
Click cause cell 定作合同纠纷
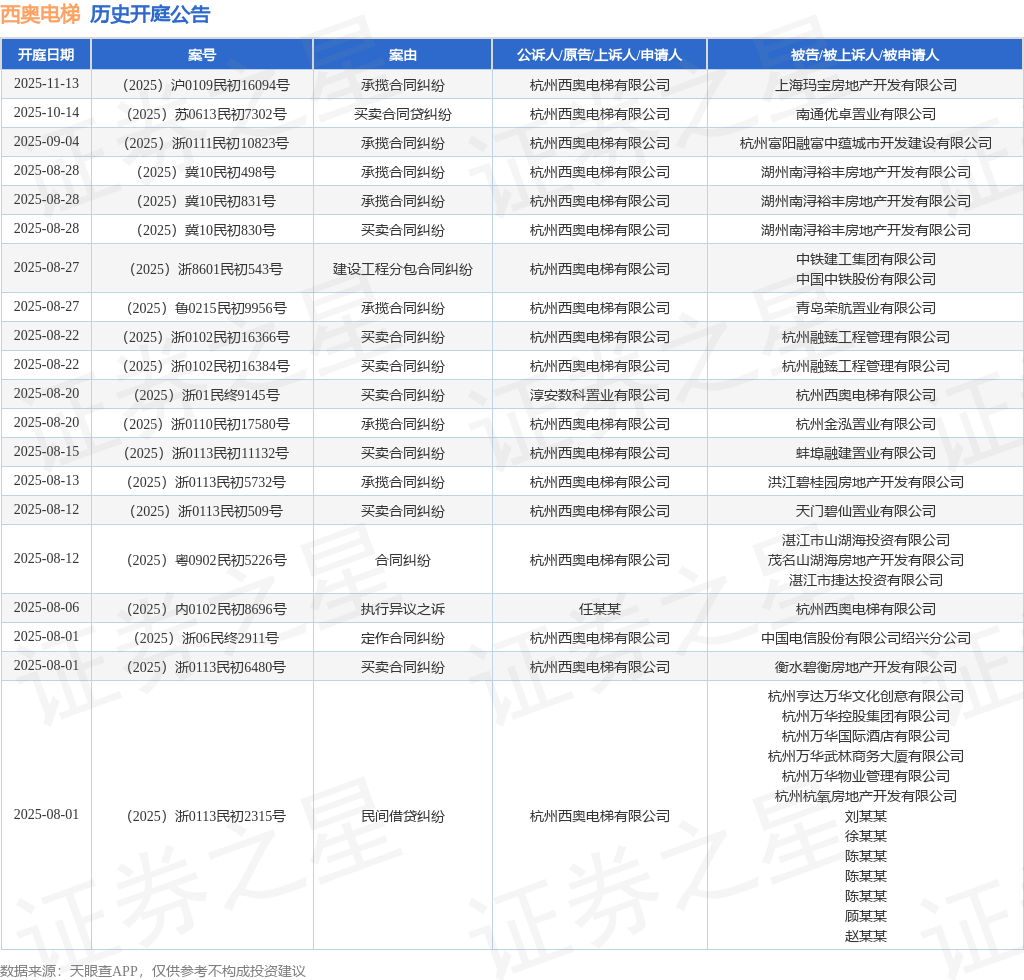pyautogui.click(x=402, y=639)
